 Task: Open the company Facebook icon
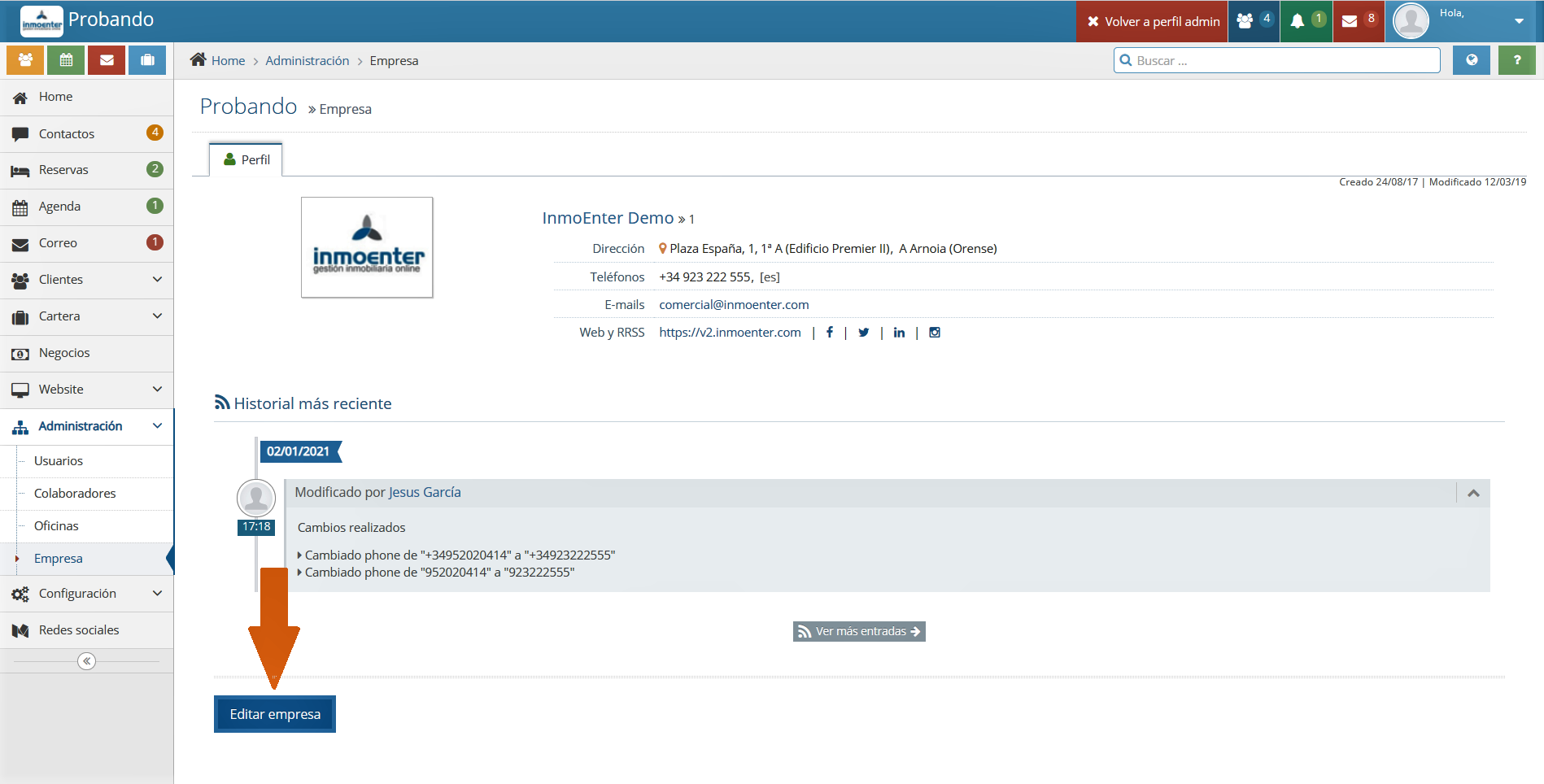(830, 332)
